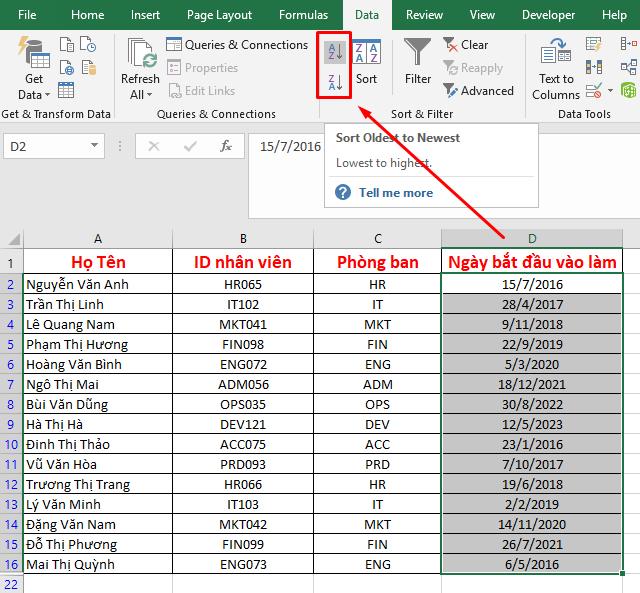Enable Filter on the selected data

pos(418,62)
